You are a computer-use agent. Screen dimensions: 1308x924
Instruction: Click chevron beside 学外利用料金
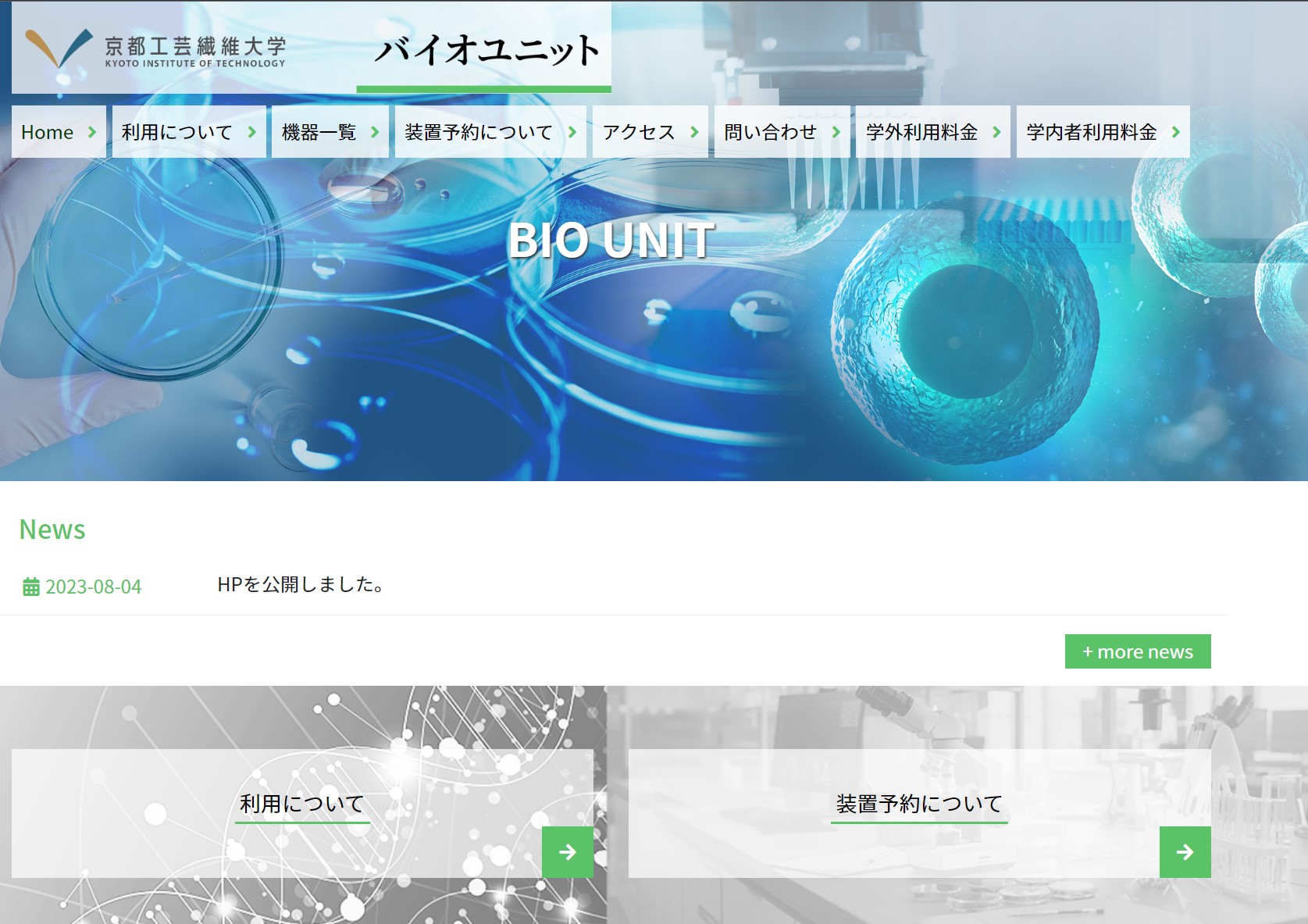coord(996,132)
